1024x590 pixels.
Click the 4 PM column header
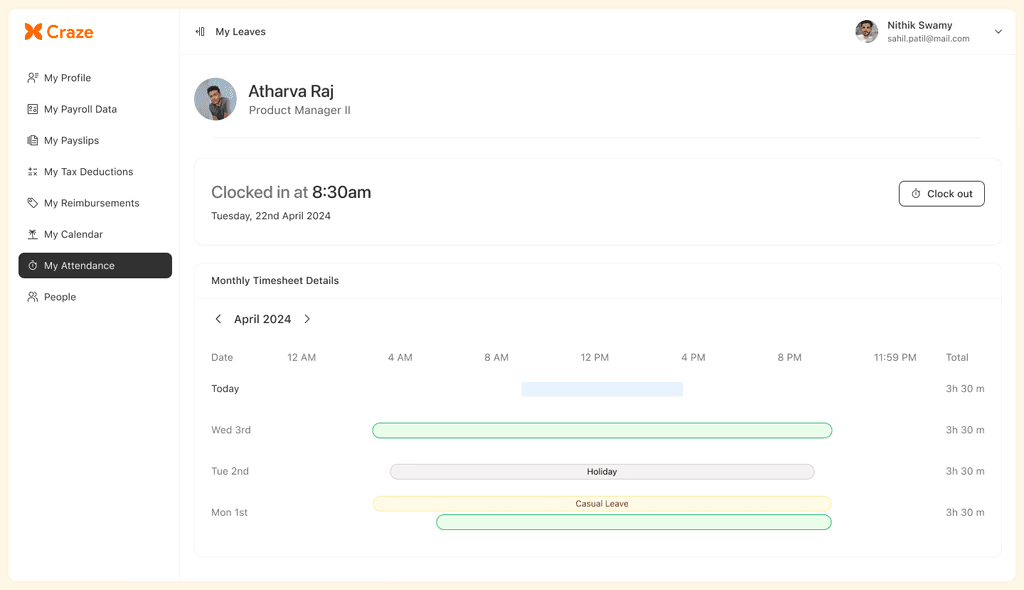tap(693, 357)
